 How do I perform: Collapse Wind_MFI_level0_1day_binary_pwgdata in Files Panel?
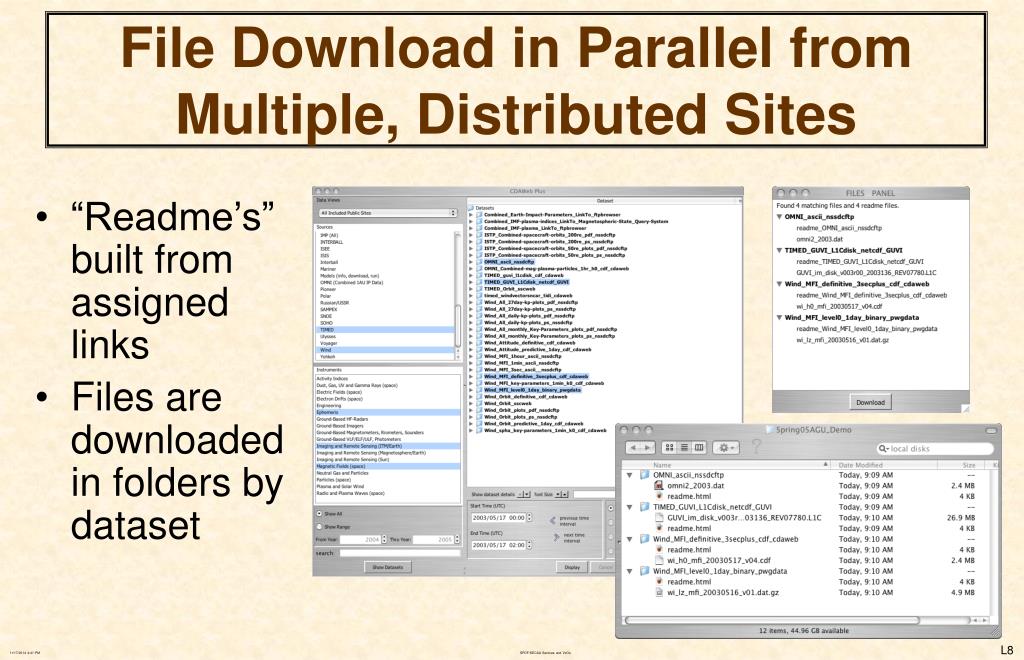tap(780, 317)
